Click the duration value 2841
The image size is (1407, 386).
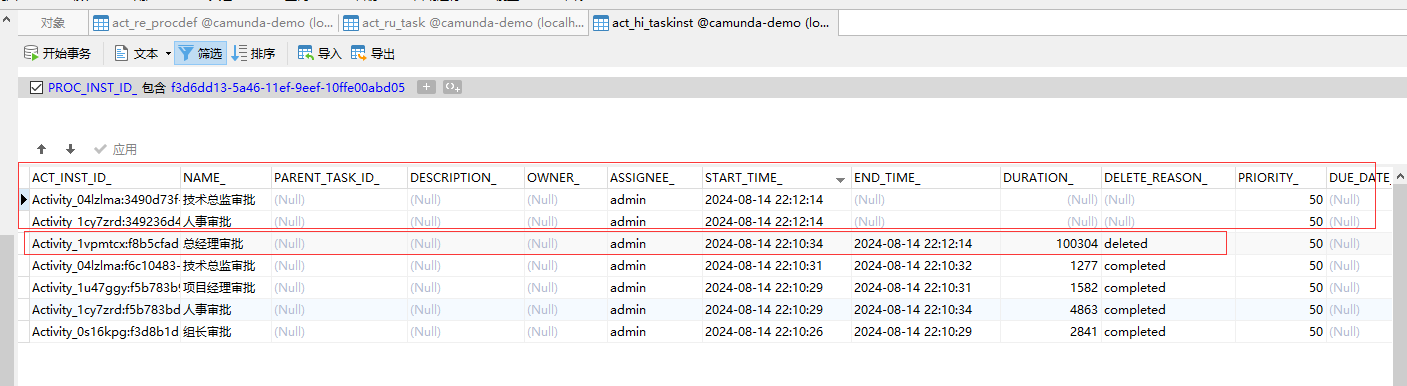click(x=1051, y=332)
